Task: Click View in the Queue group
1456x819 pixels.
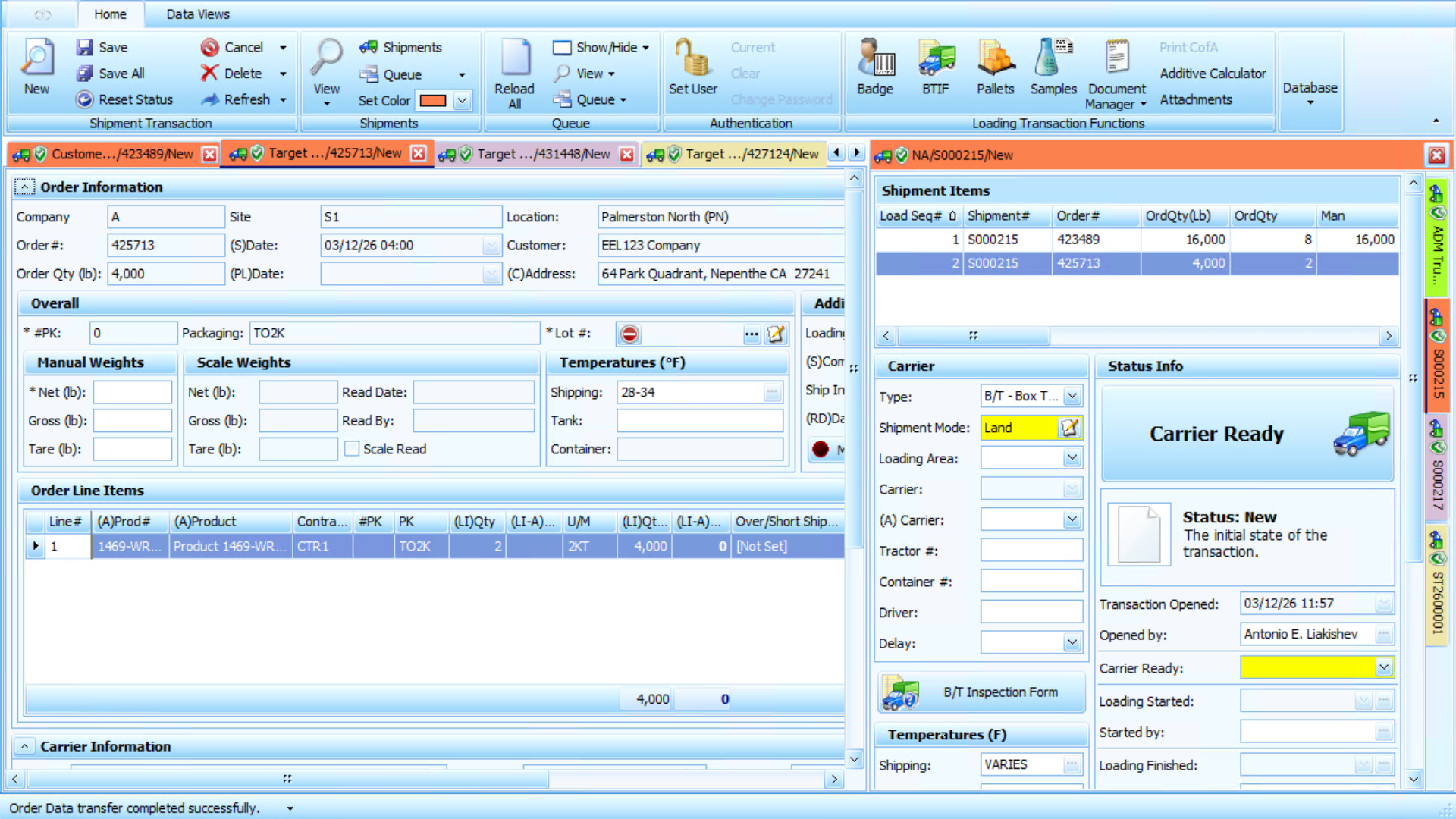Action: pos(583,74)
